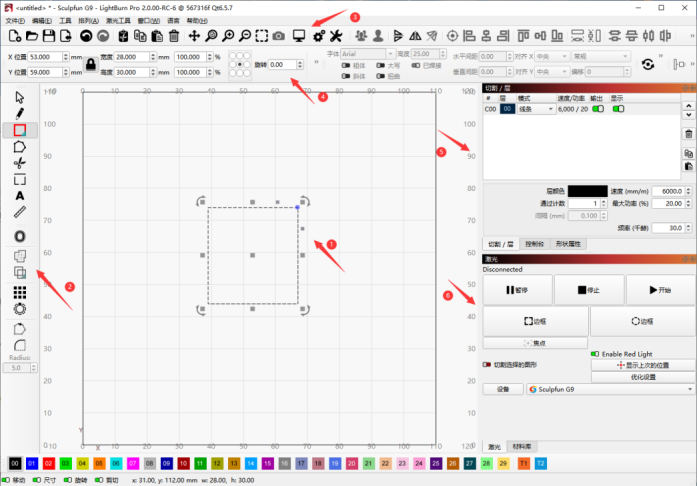697x486 pixels.
Task: Toggle the Enable Red Light switch
Action: tap(595, 354)
